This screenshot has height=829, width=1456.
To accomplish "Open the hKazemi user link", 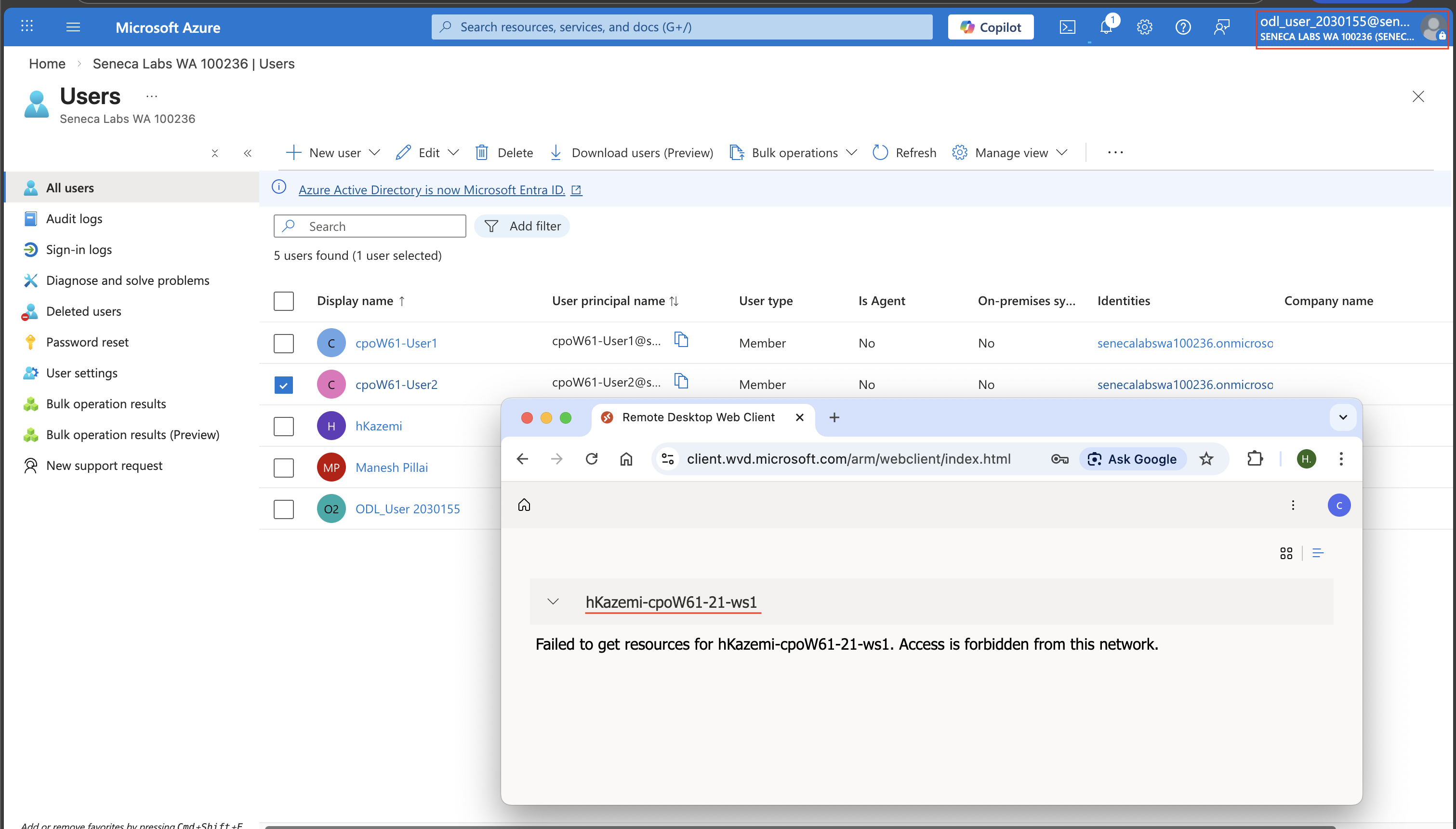I will [x=378, y=426].
